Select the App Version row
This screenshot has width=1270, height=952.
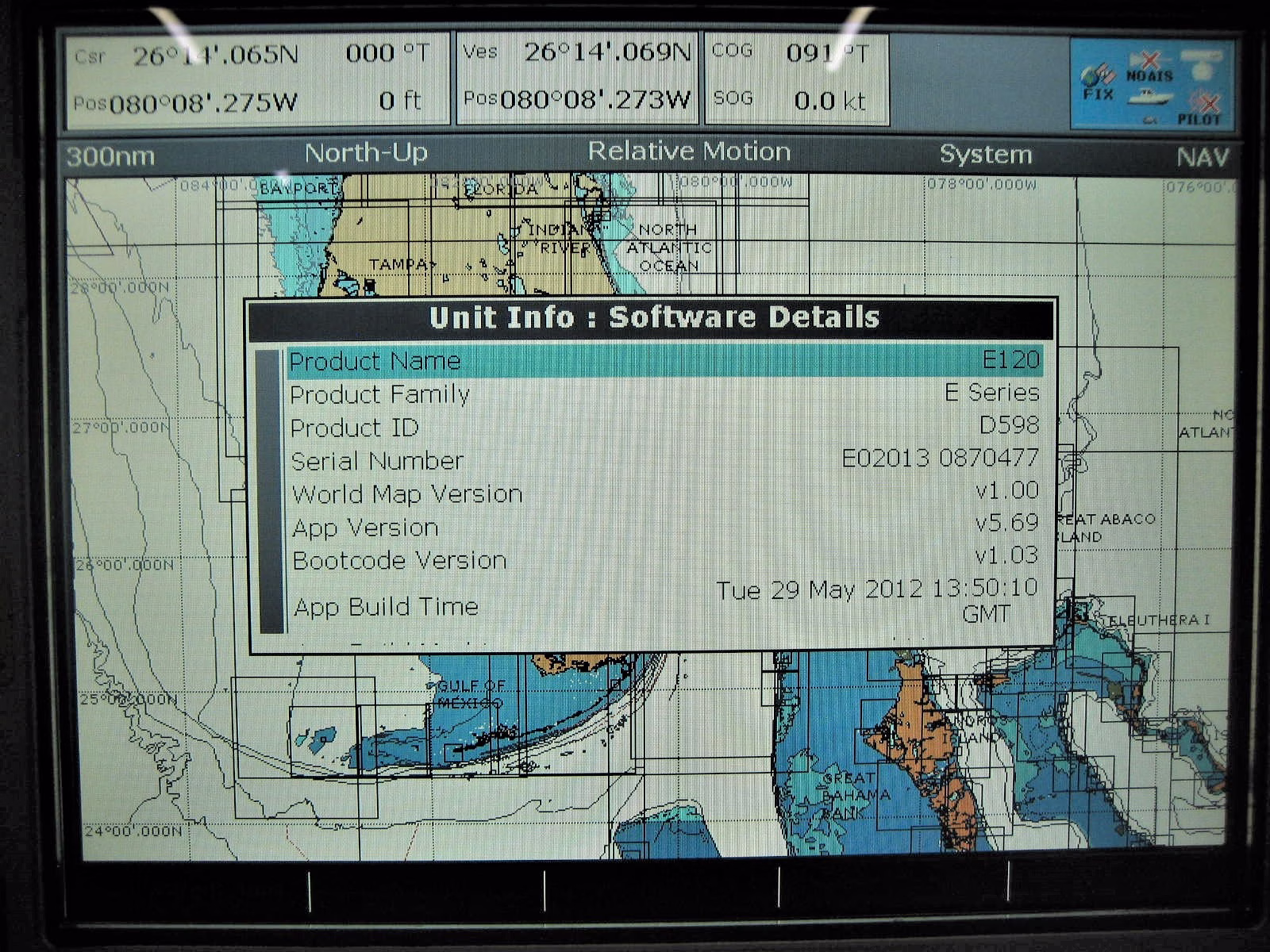pos(664,527)
